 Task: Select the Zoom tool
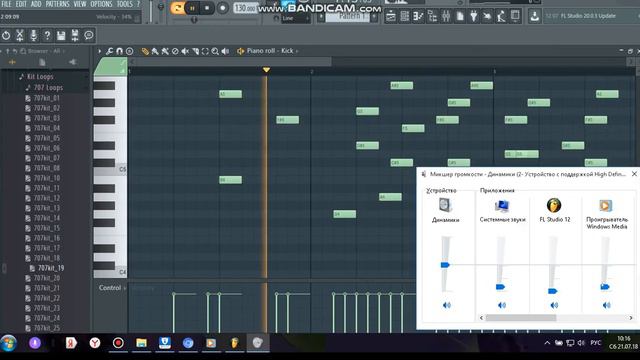click(x=215, y=51)
